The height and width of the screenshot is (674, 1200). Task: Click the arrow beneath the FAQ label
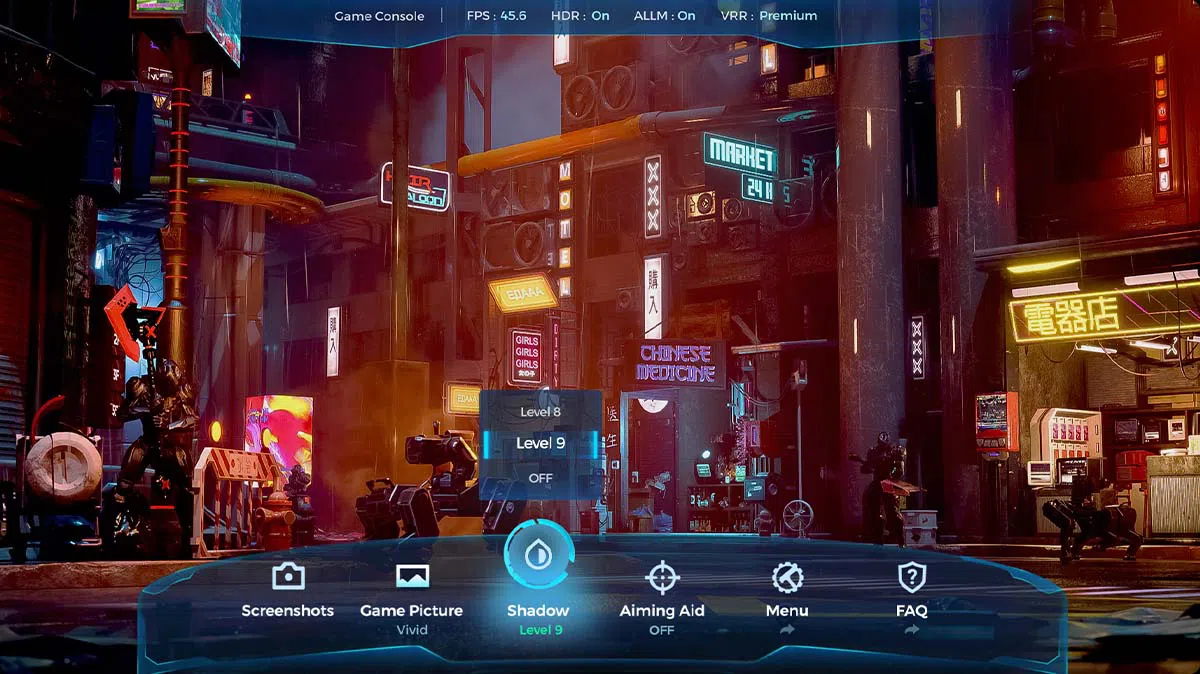coord(911,630)
